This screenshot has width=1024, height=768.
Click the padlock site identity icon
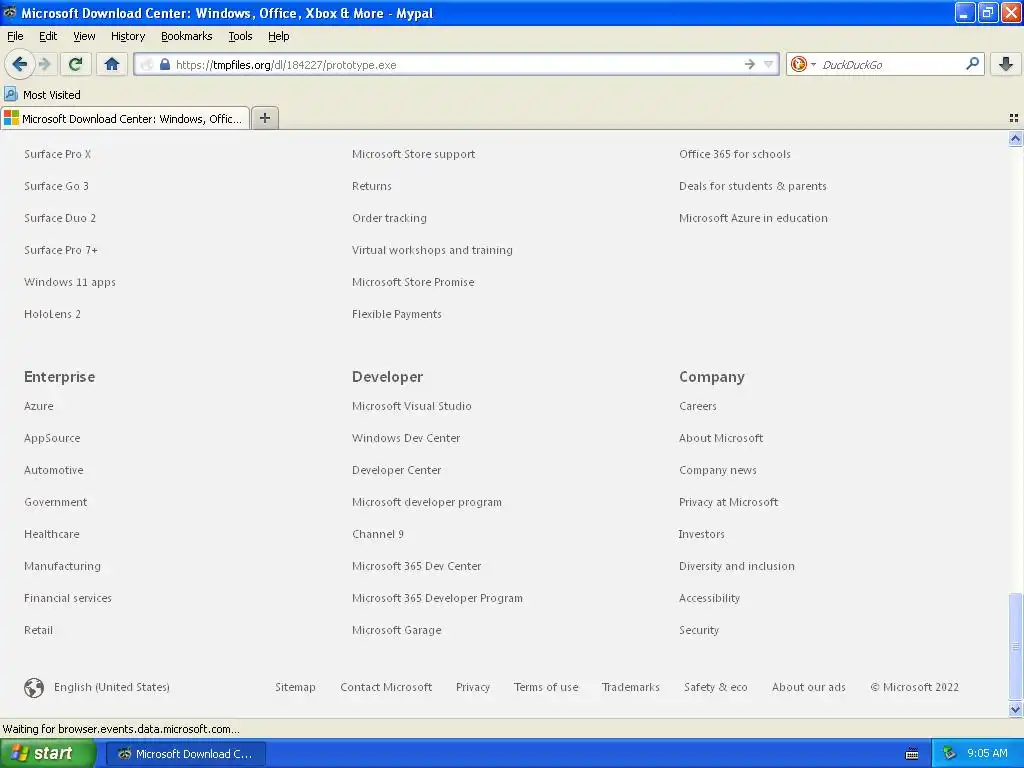tap(165, 64)
